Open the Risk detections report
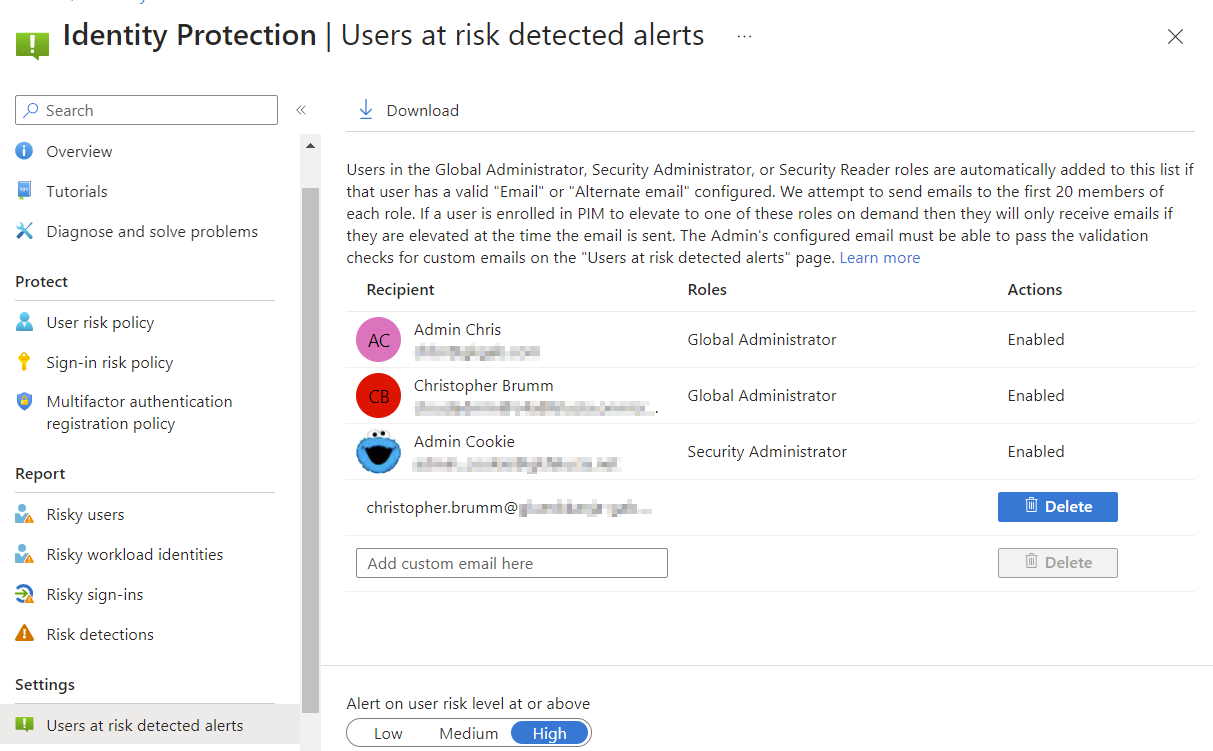The width and height of the screenshot is (1213, 751). (100, 634)
